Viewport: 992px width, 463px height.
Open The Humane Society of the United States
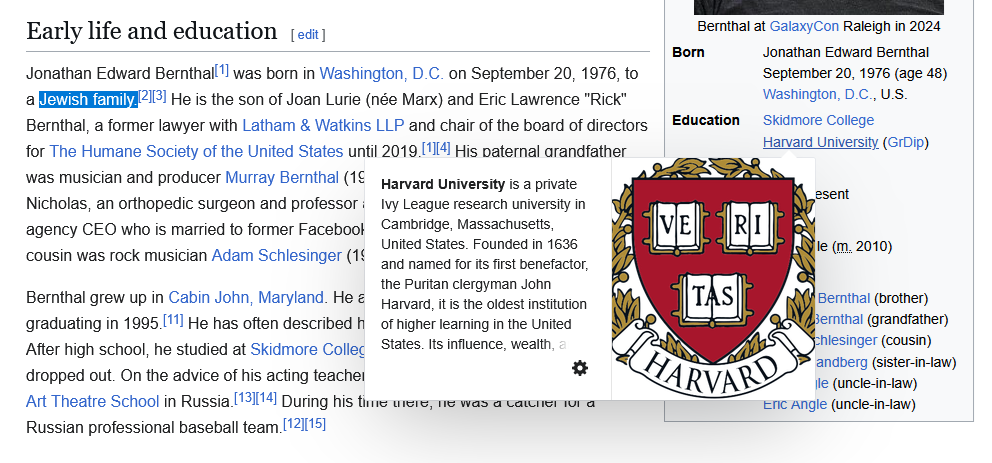click(x=196, y=151)
